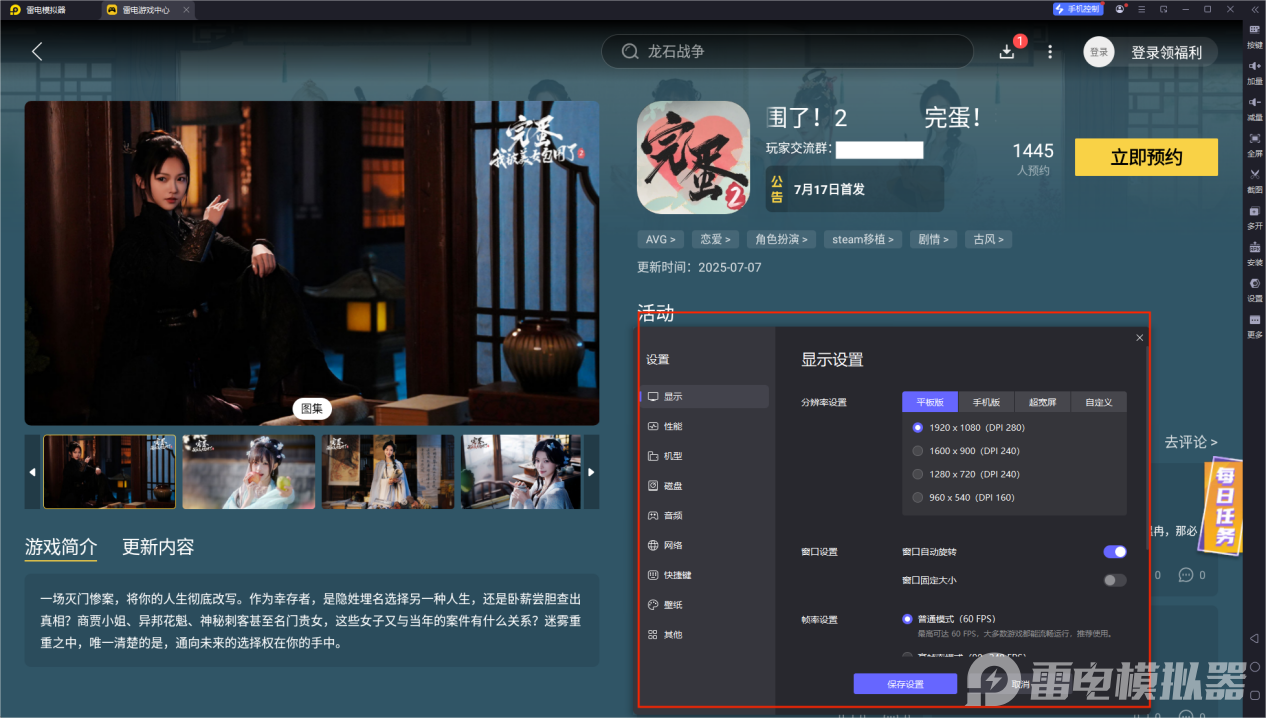Open the 图集 gallery button
1266x718 pixels.
pyautogui.click(x=312, y=408)
